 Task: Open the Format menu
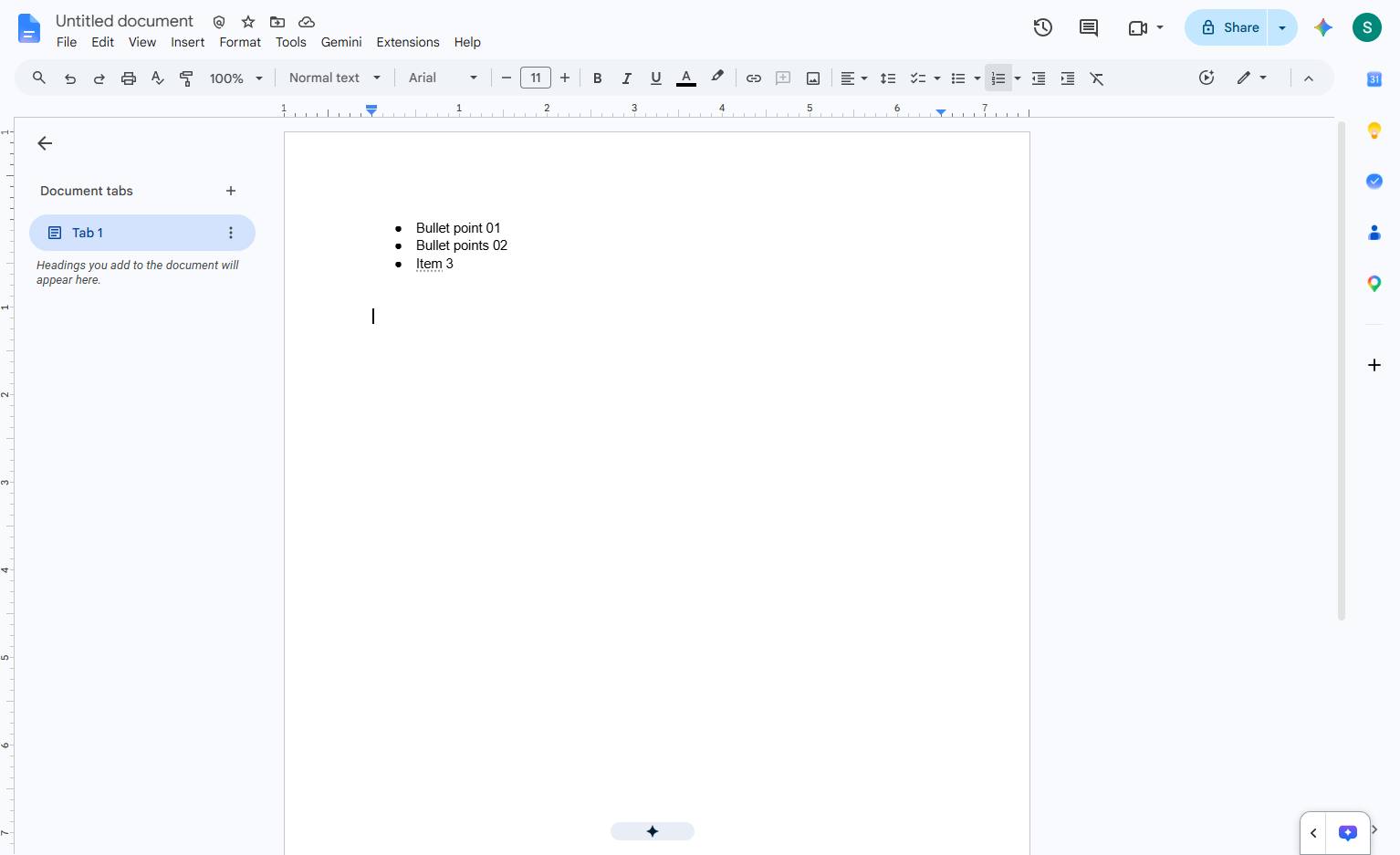coord(240,42)
